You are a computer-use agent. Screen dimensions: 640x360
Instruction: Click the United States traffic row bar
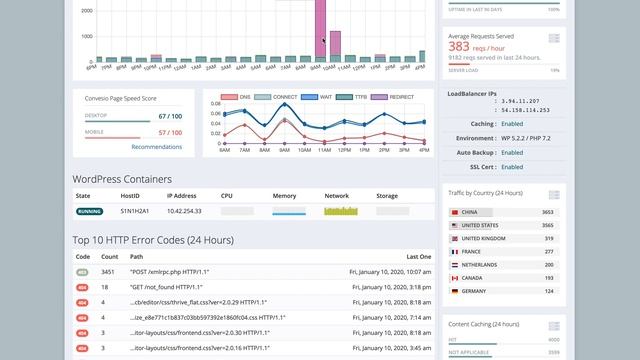point(504,225)
